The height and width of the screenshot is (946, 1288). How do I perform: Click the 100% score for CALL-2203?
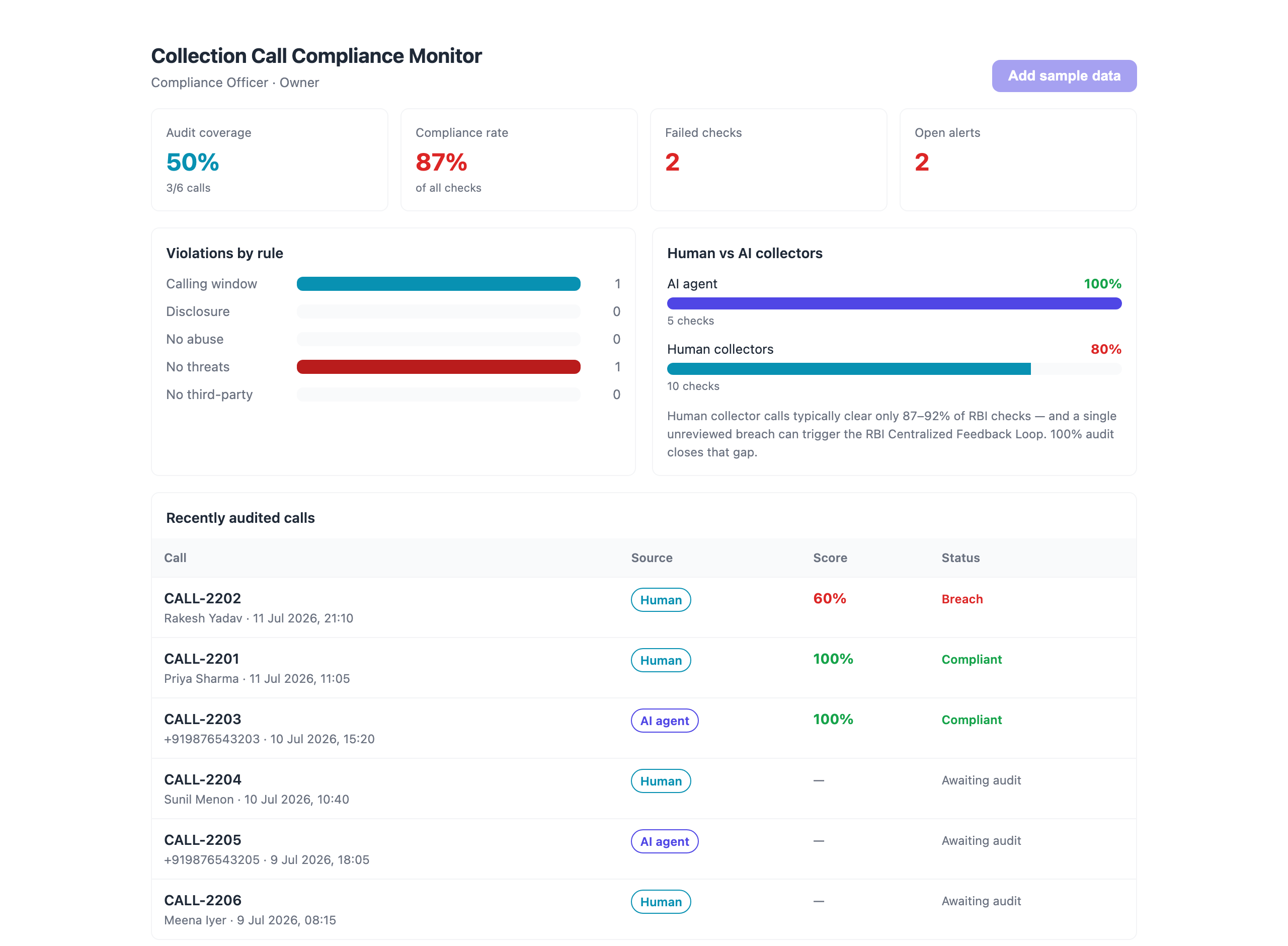coord(832,719)
